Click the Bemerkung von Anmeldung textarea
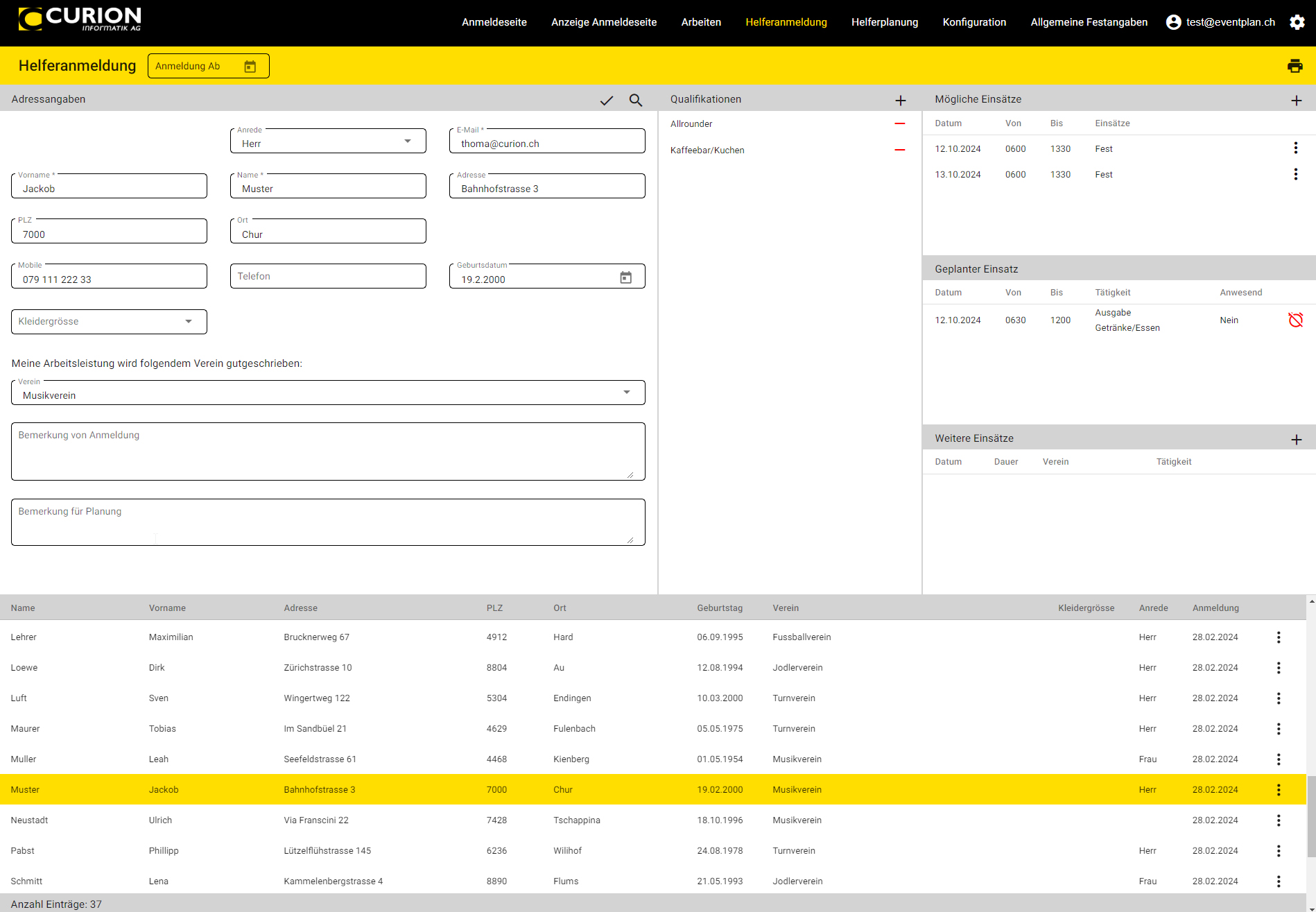1316x912 pixels. pyautogui.click(x=328, y=451)
